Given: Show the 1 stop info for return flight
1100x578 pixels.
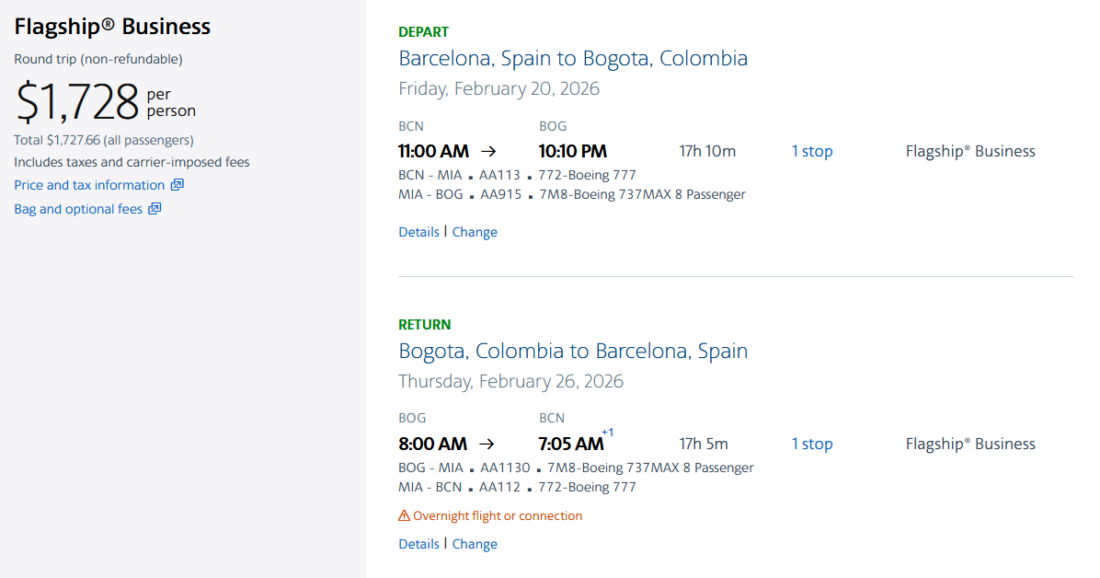Looking at the screenshot, I should click(812, 444).
